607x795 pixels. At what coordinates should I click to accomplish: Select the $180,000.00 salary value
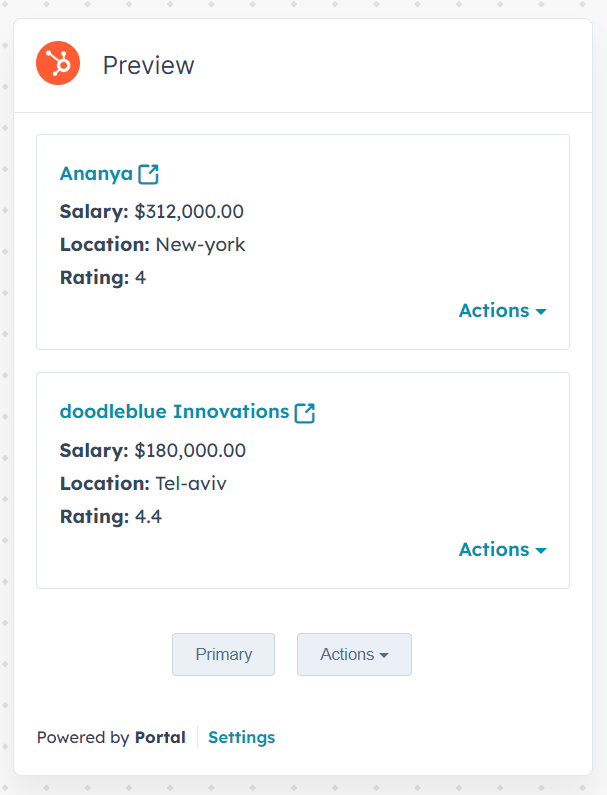coord(190,451)
